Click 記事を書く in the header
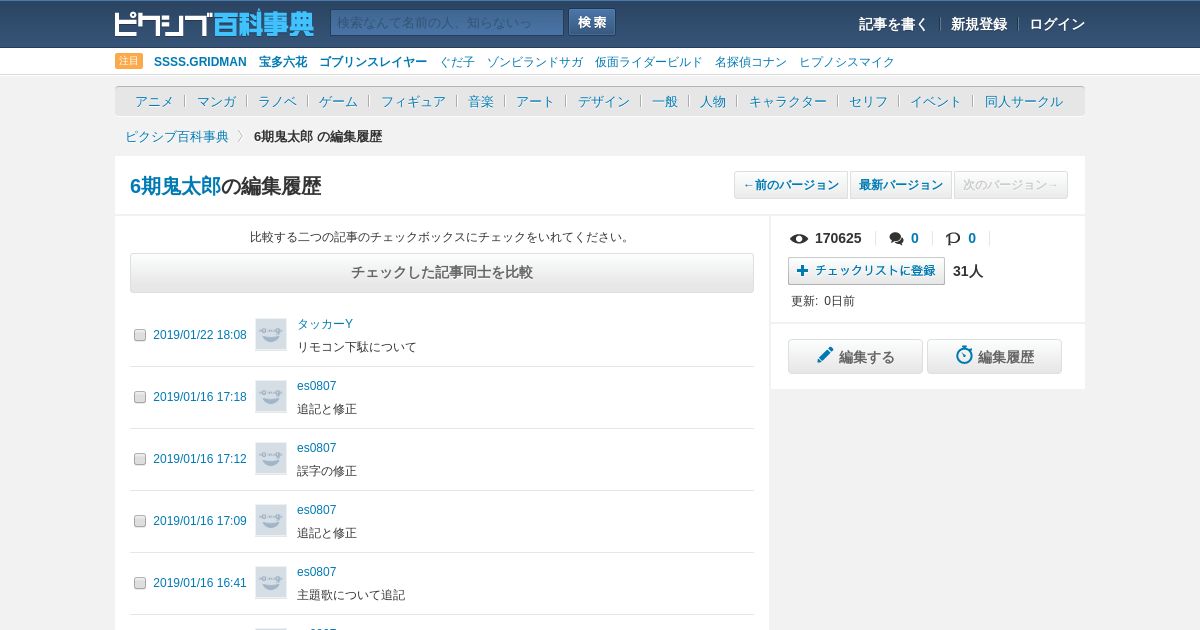 tap(893, 24)
